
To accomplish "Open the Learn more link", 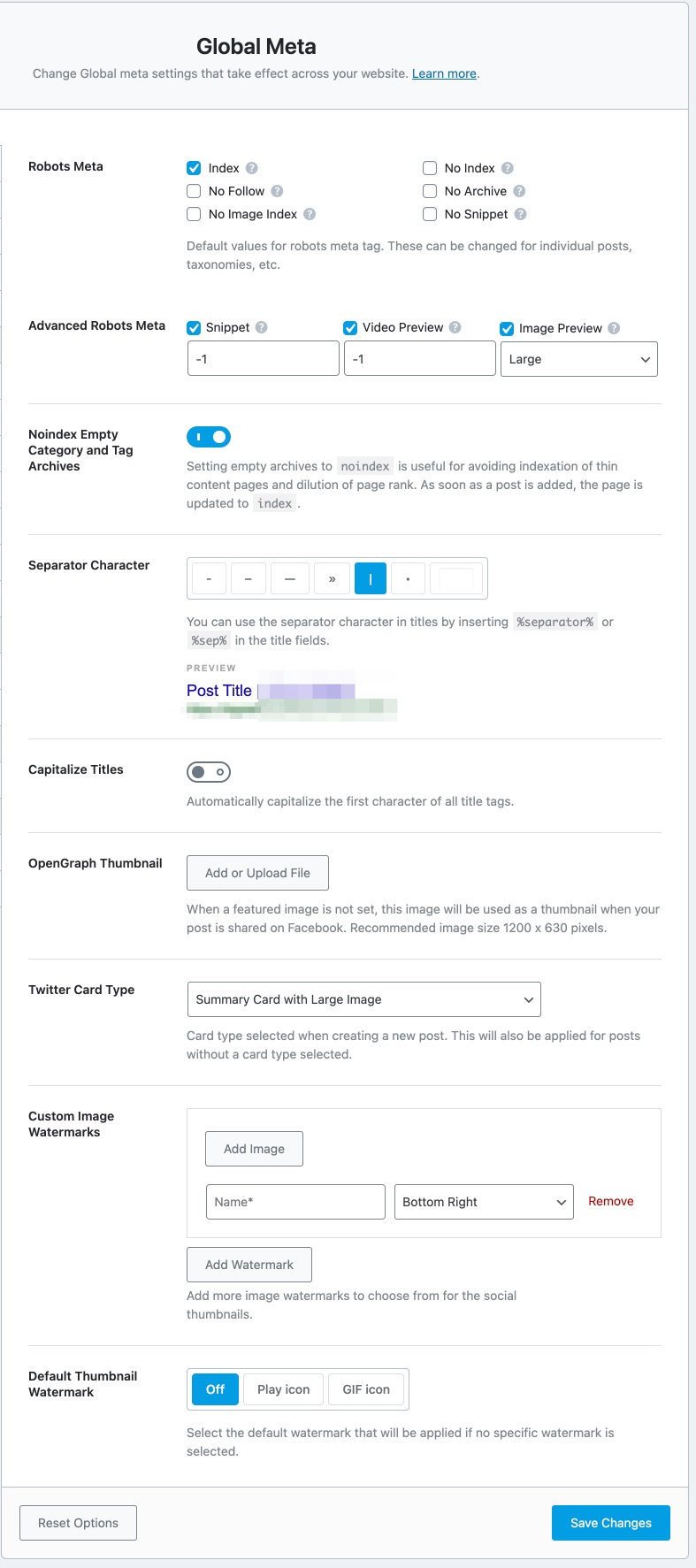I will point(444,73).
